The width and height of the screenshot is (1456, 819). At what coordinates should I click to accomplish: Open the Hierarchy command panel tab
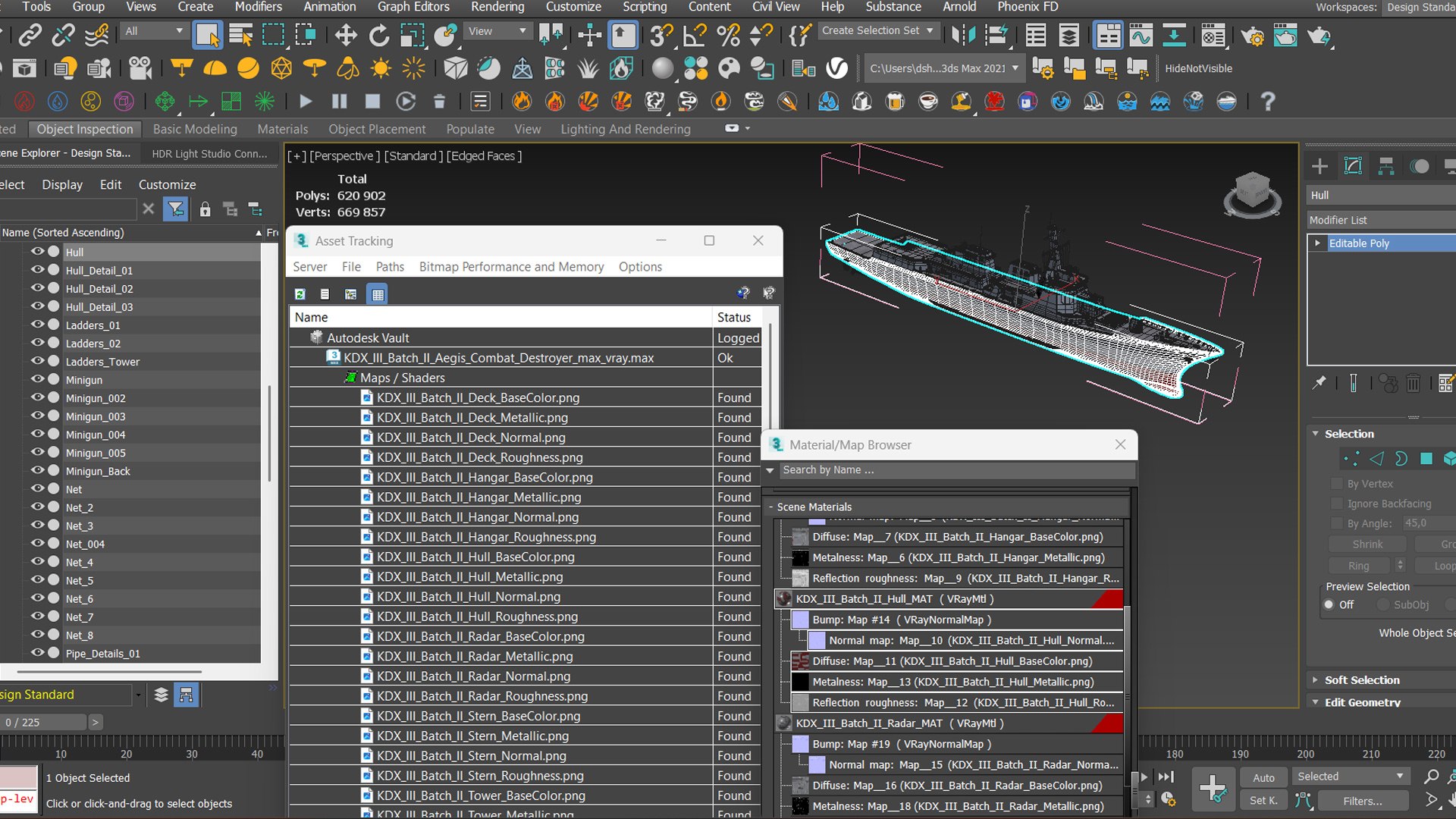point(1386,166)
